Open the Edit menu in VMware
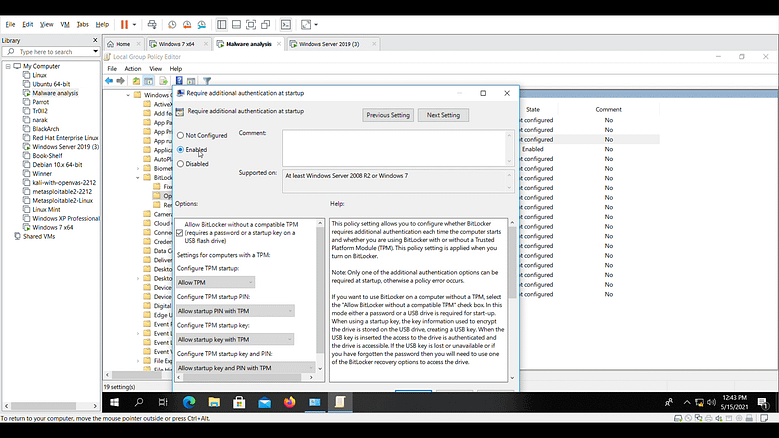The height and width of the screenshot is (438, 779). coord(27,24)
